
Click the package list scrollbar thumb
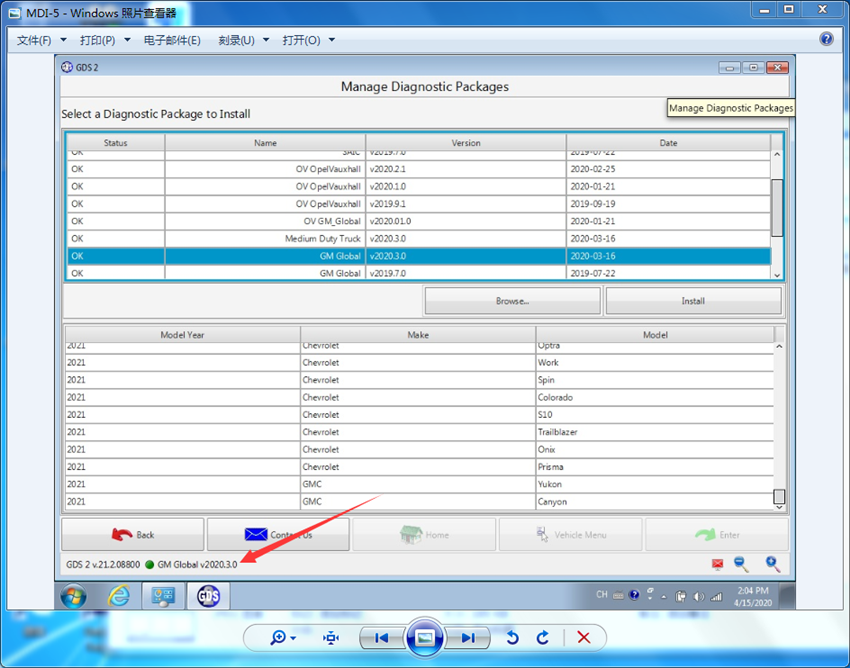click(x=777, y=208)
